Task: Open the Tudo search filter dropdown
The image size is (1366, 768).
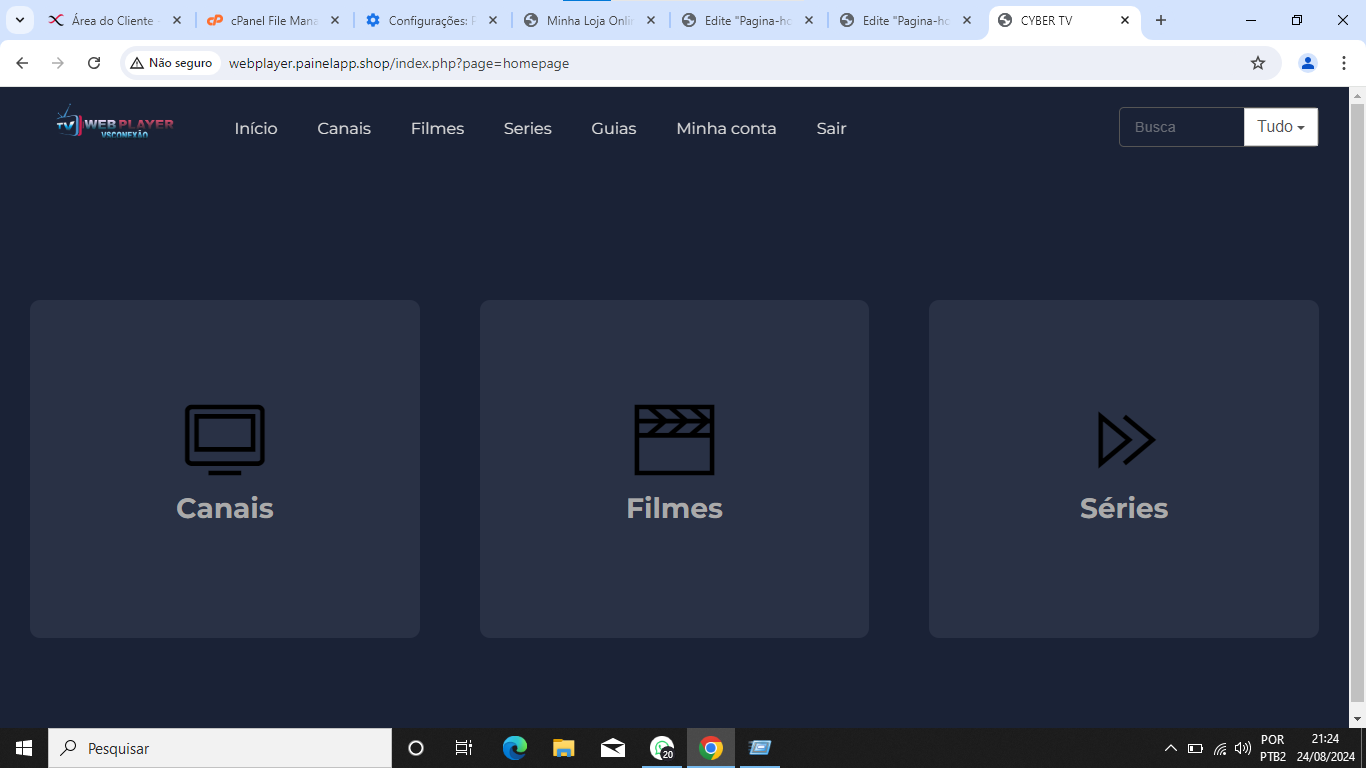Action: click(x=1280, y=127)
